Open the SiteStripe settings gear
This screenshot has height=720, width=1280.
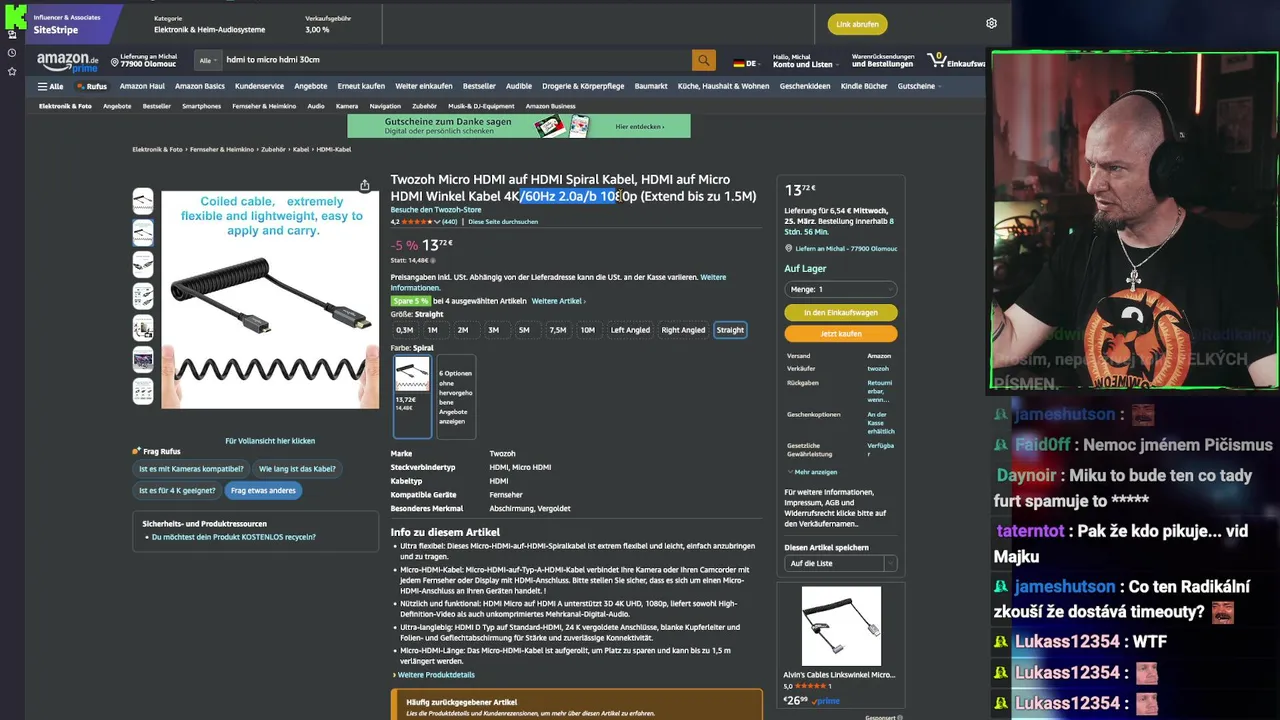[x=991, y=23]
